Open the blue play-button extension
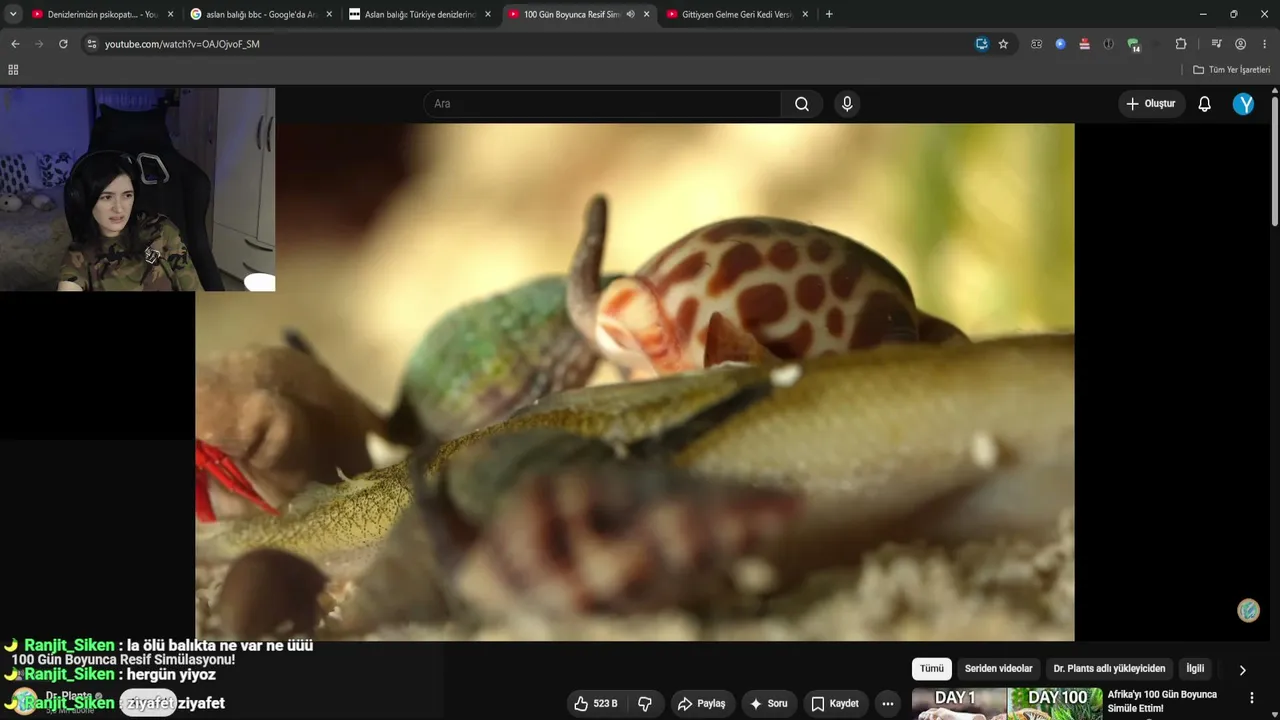This screenshot has width=1280, height=720. [x=1060, y=44]
